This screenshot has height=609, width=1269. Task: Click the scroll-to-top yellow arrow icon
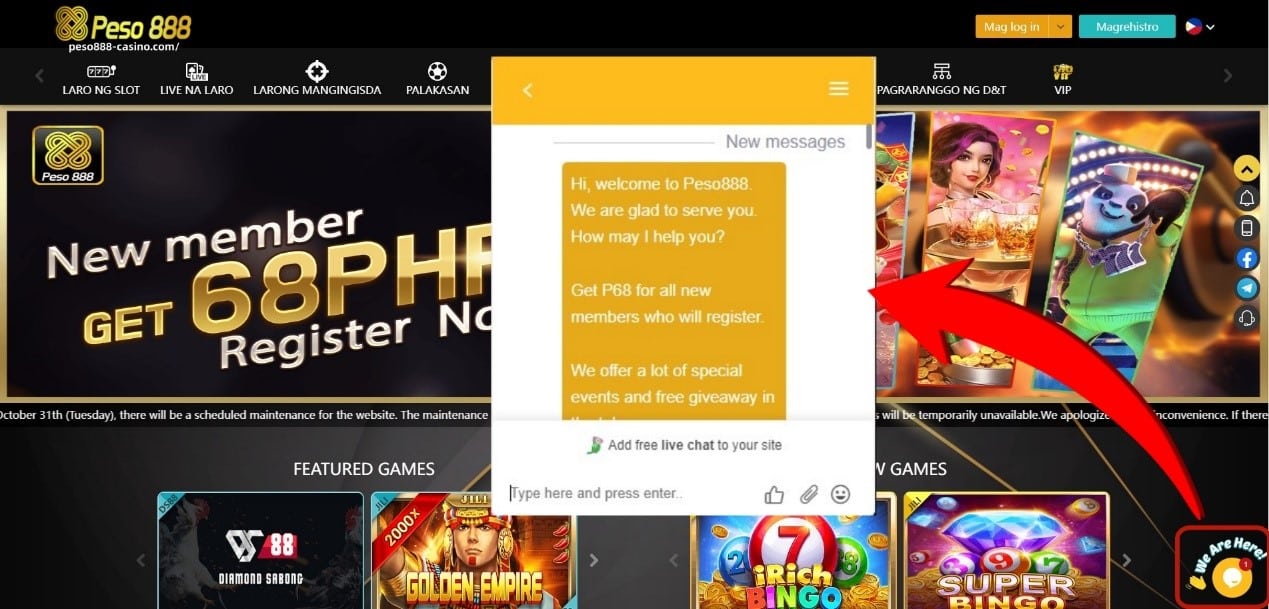tap(1247, 168)
